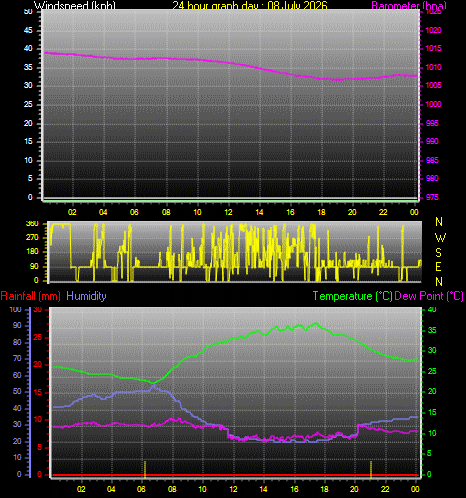Click 1020 on the barometer axis

pos(433,30)
